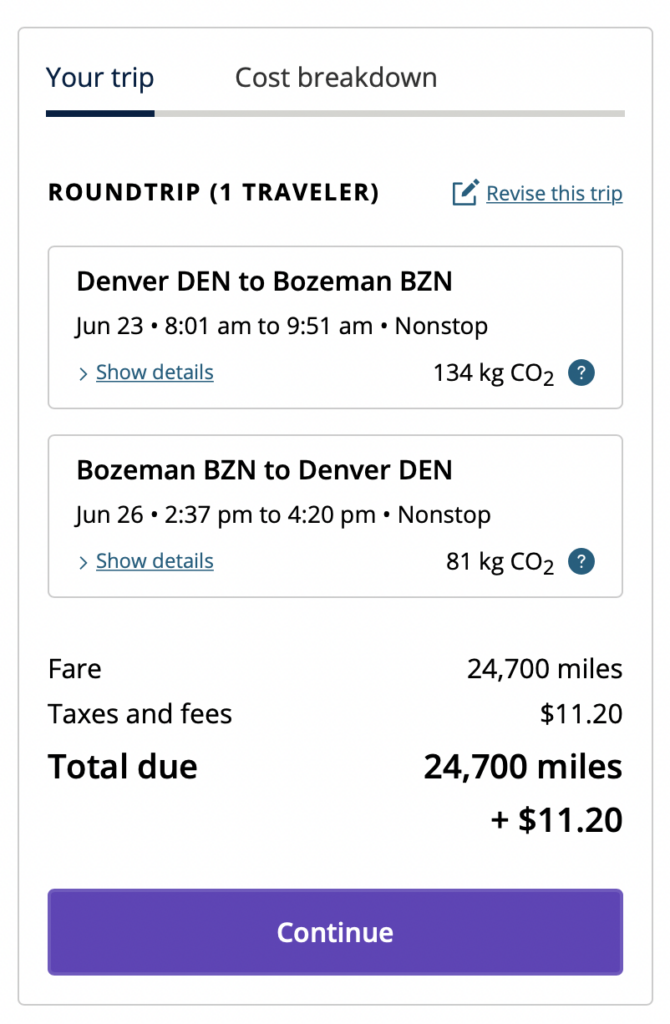Click the Total due amount
Image resolution: width=670 pixels, height=1024 pixels.
pos(521,766)
